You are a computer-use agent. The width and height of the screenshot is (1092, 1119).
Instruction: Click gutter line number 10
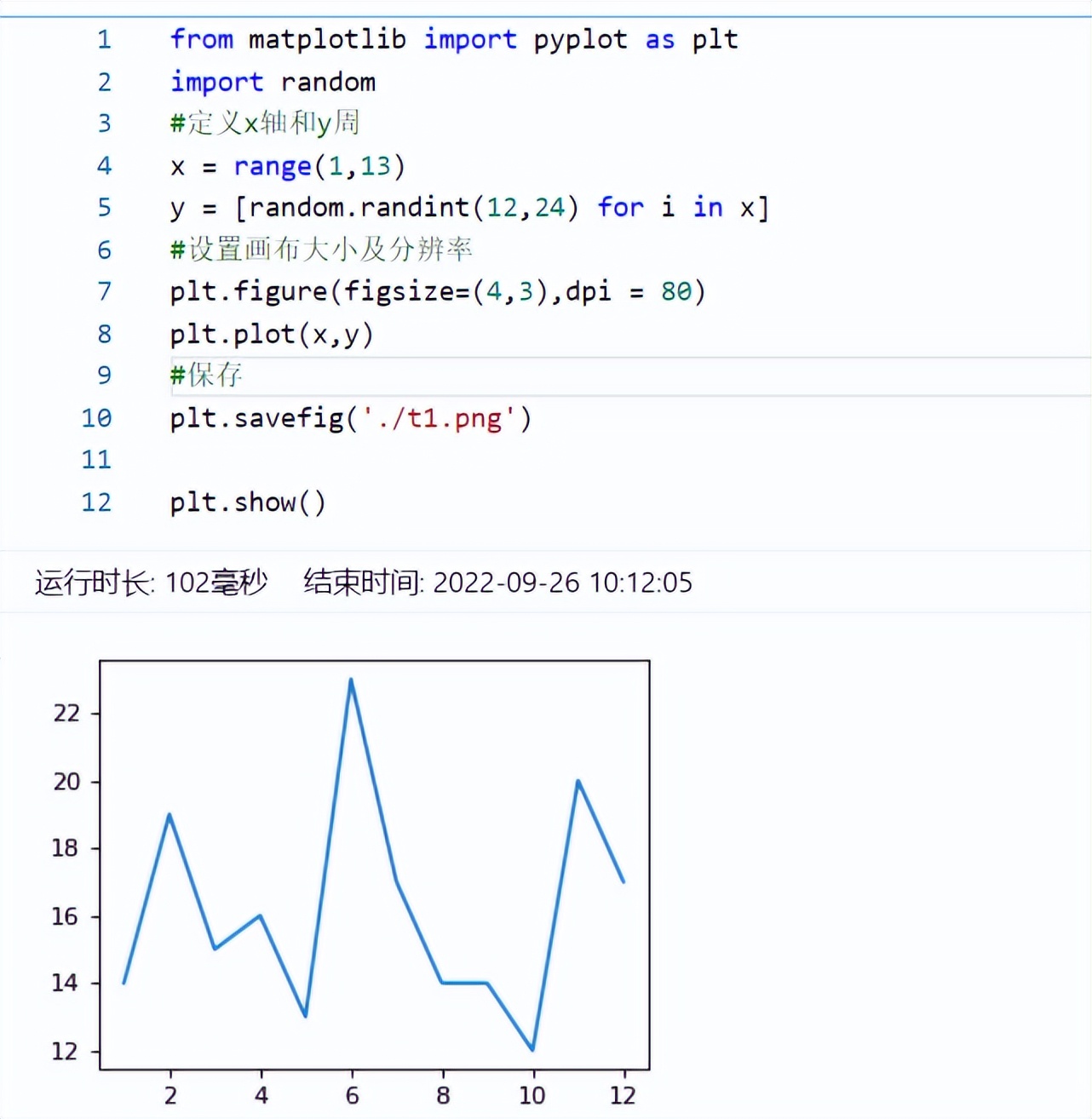coord(96,418)
